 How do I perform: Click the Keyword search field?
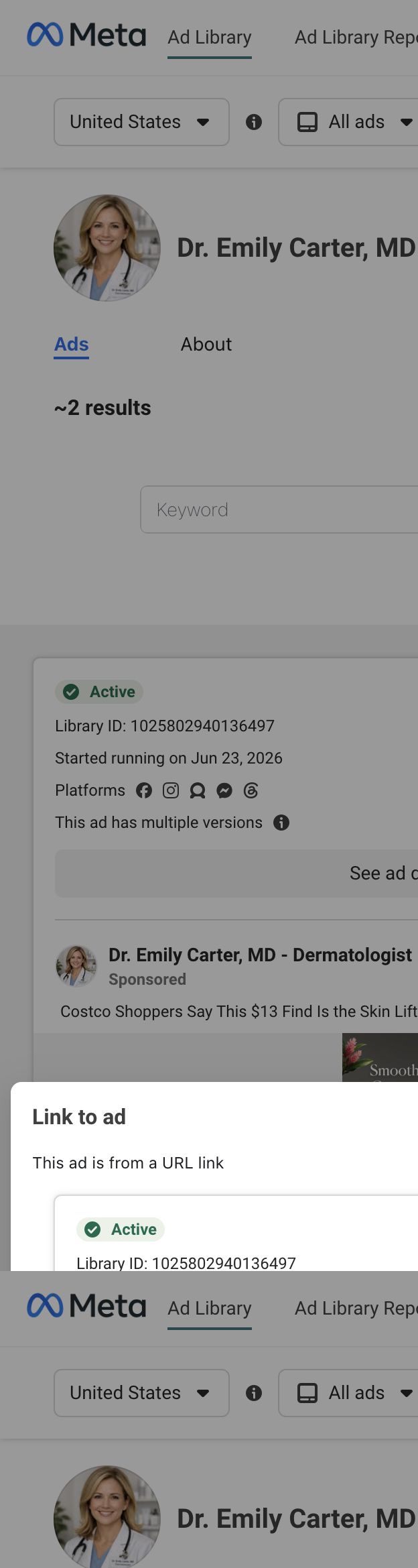[x=279, y=509]
